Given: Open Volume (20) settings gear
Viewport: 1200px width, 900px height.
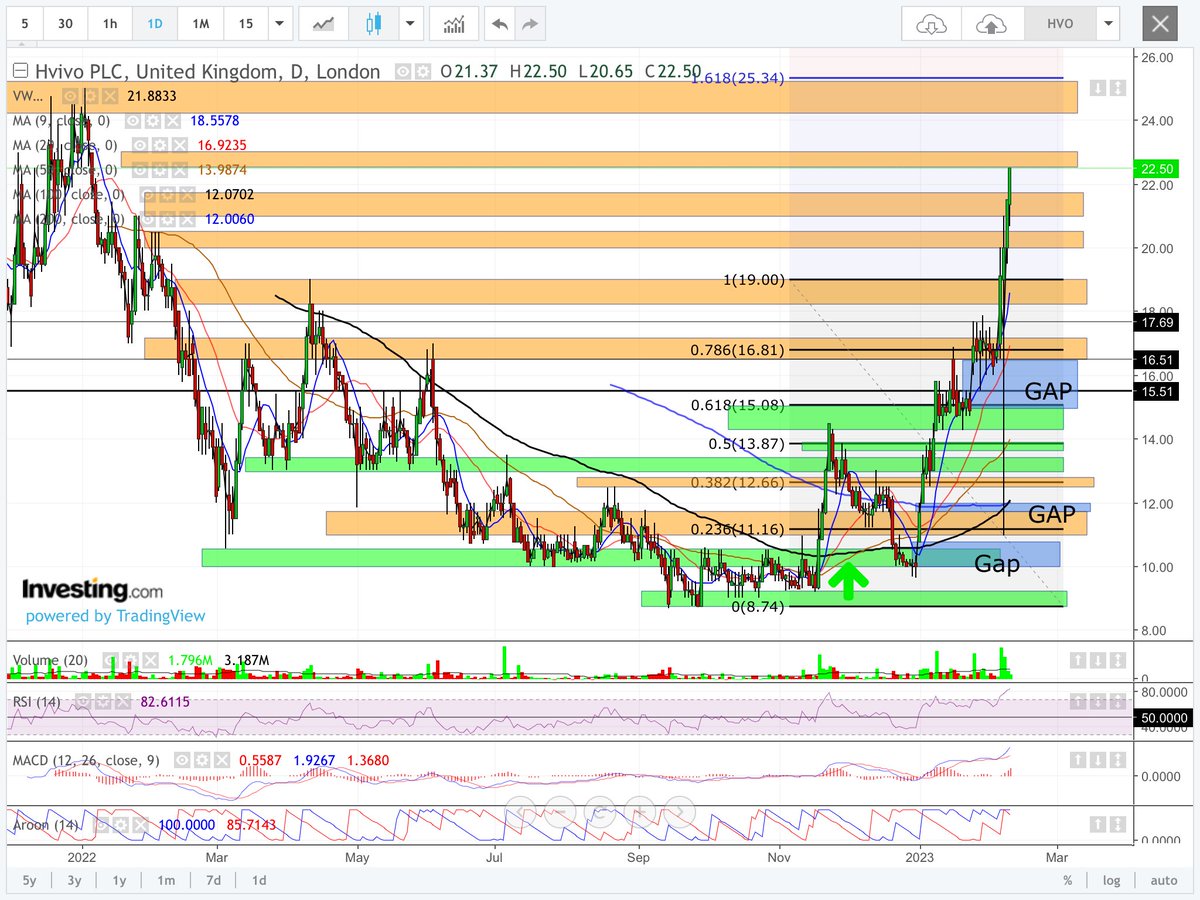Looking at the screenshot, I should pos(131,660).
